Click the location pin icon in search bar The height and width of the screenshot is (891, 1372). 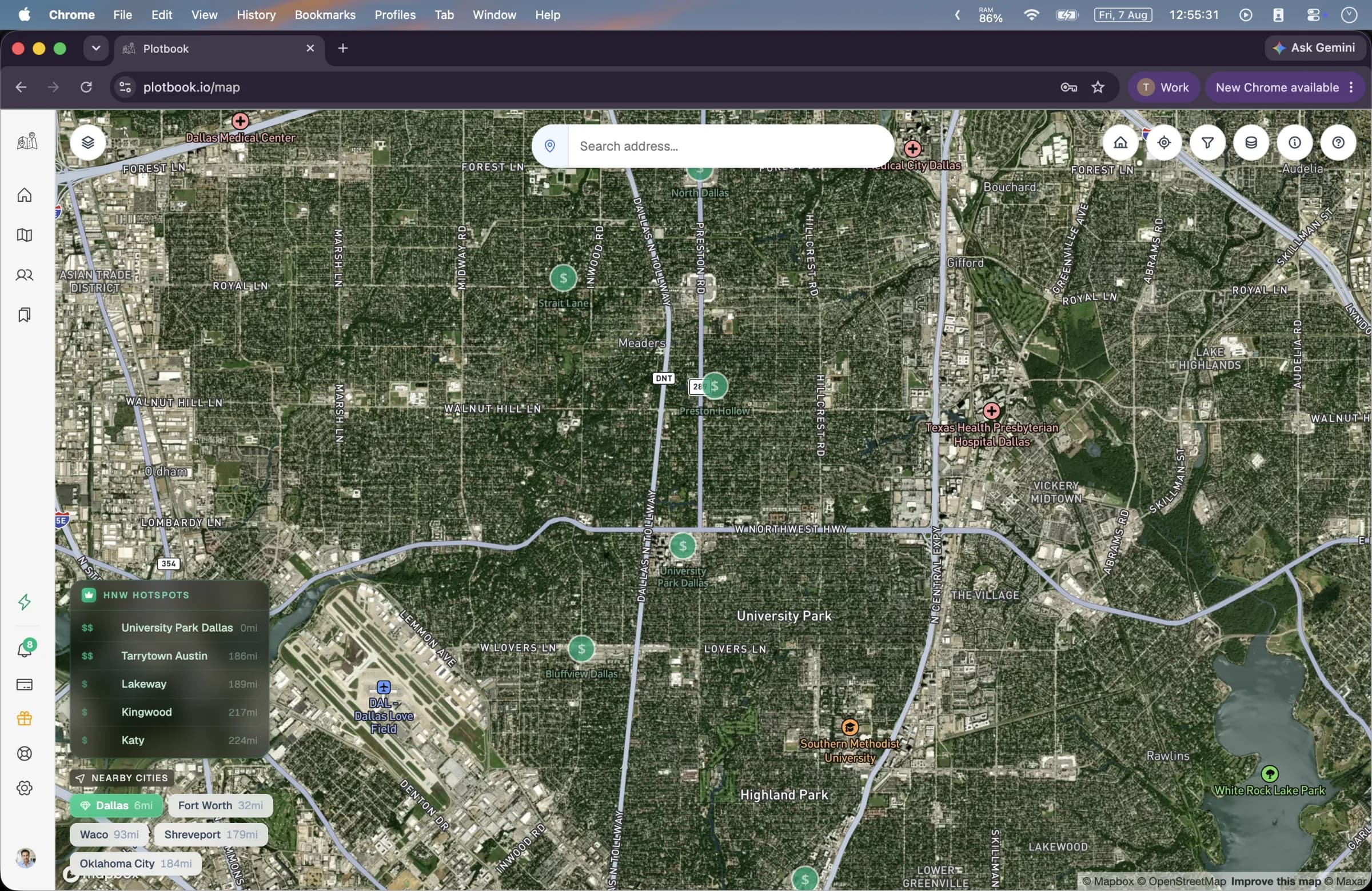coord(550,146)
